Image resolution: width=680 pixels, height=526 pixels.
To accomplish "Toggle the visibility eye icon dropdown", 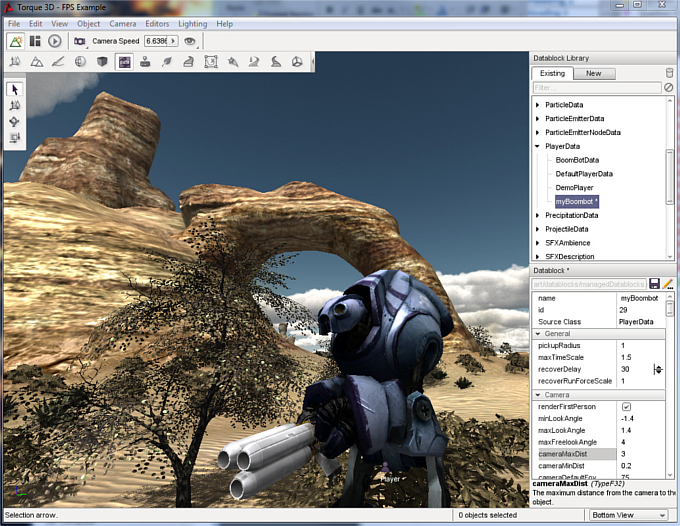I will coord(189,41).
